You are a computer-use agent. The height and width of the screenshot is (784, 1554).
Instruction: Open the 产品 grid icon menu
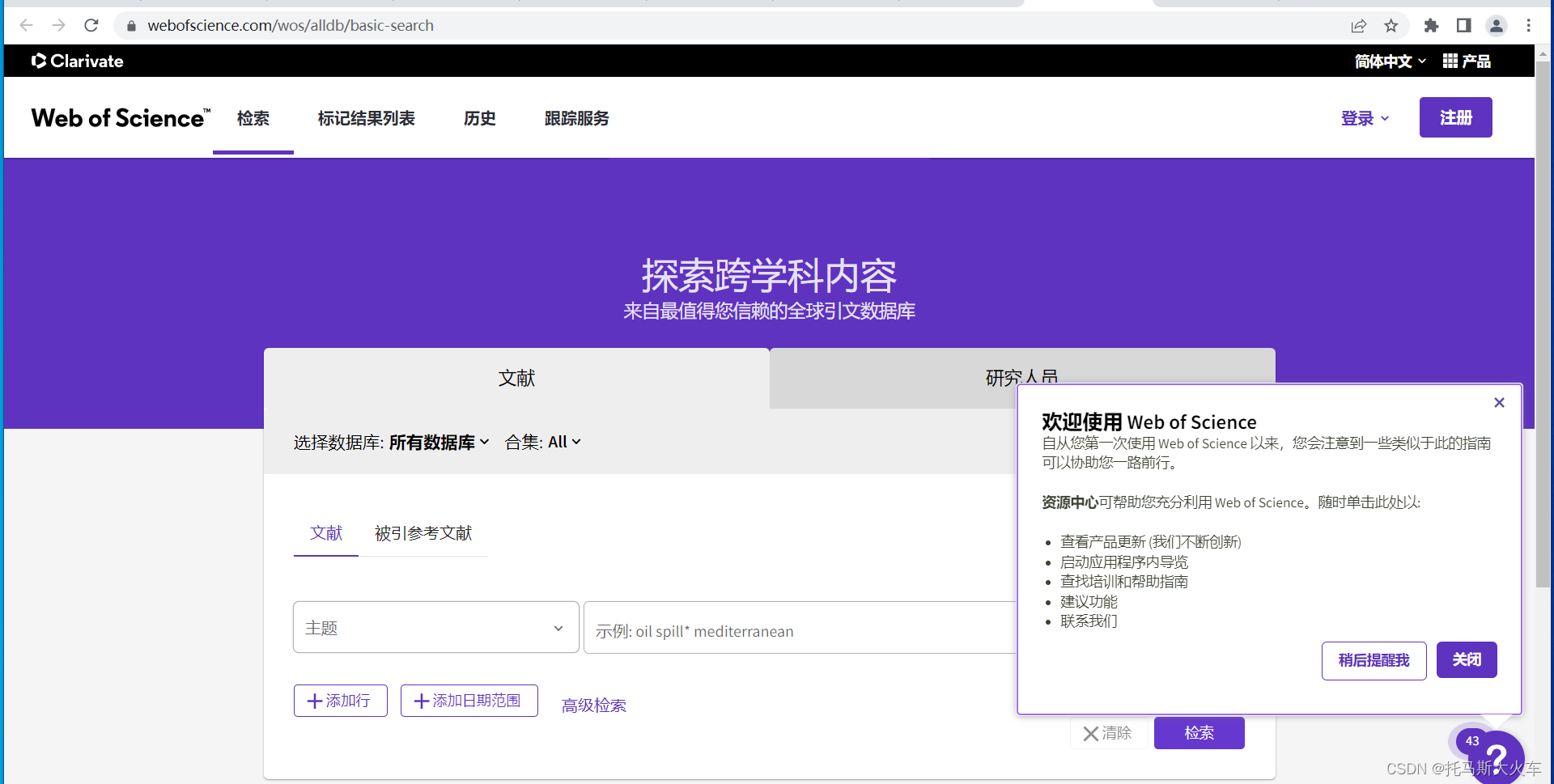(1467, 61)
